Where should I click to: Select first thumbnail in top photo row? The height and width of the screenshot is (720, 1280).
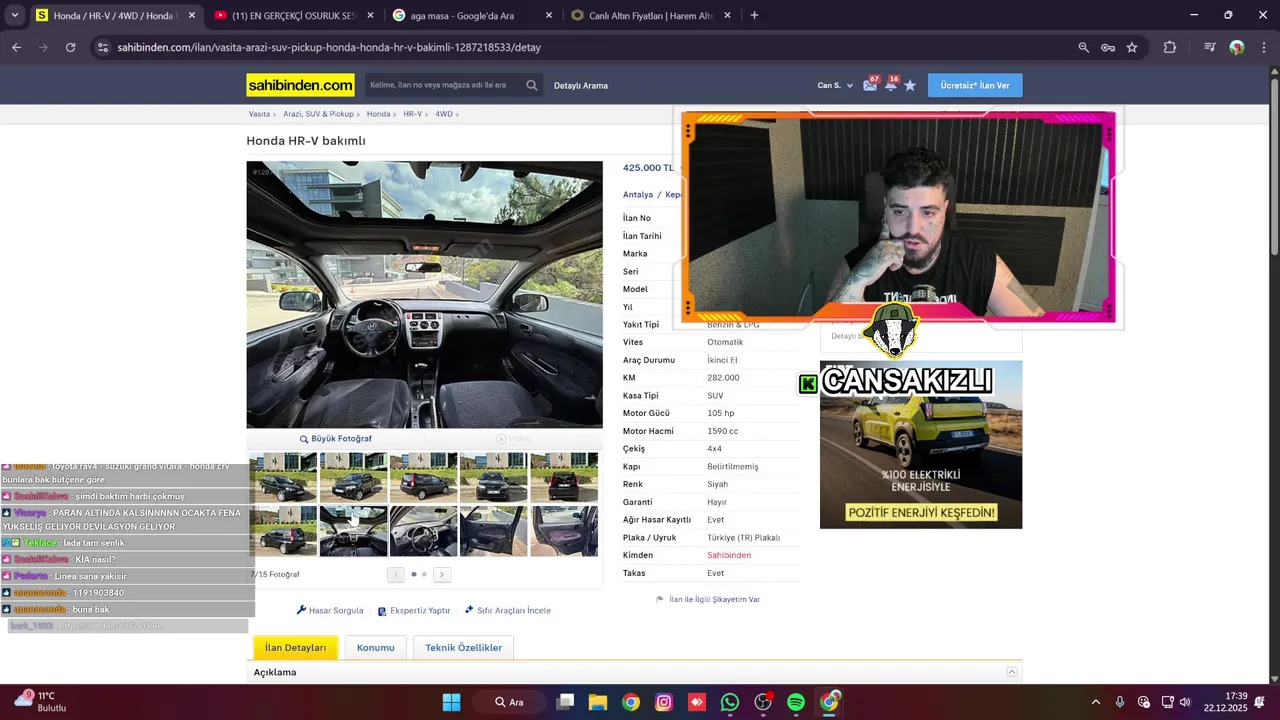(283, 477)
